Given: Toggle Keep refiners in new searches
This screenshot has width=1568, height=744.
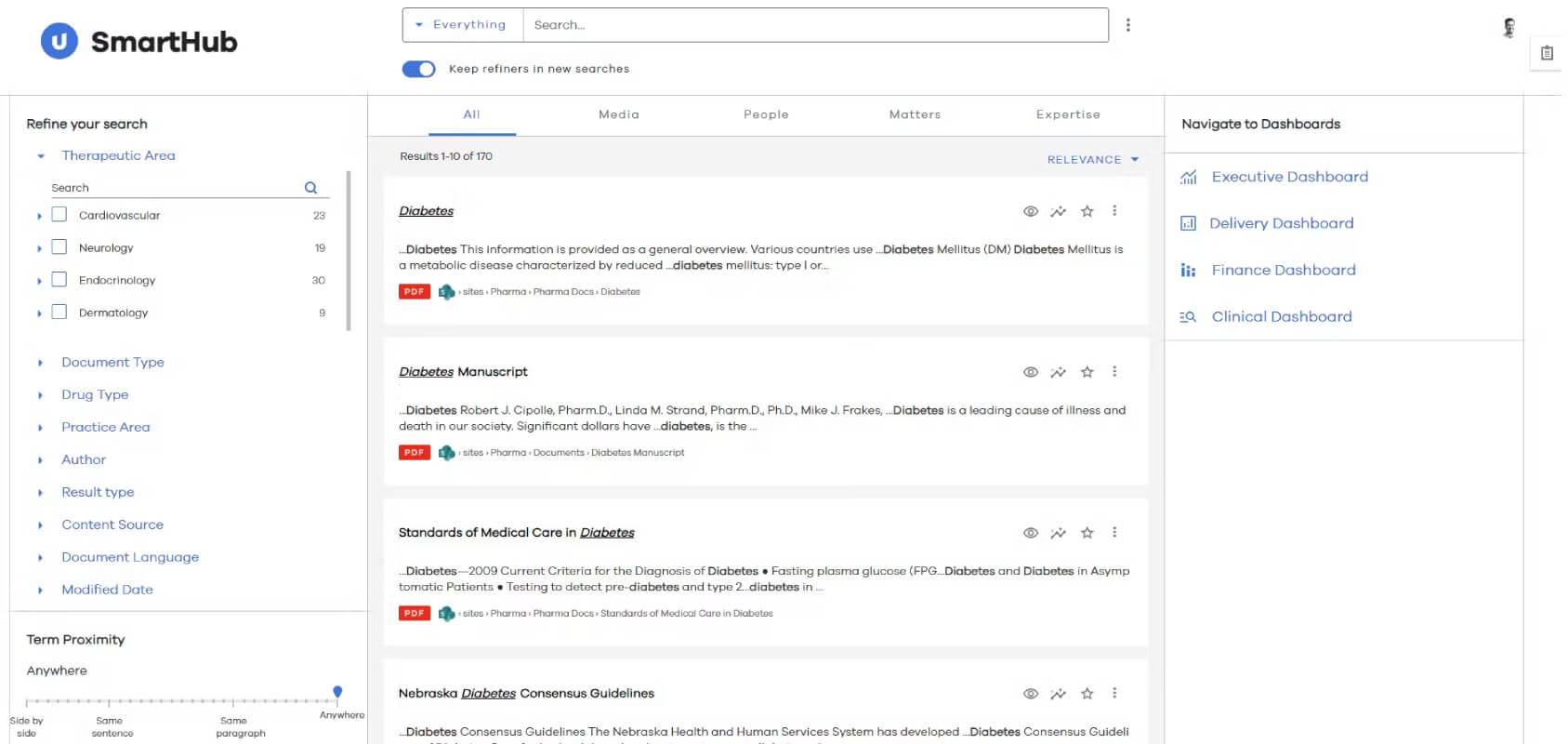Looking at the screenshot, I should point(419,69).
